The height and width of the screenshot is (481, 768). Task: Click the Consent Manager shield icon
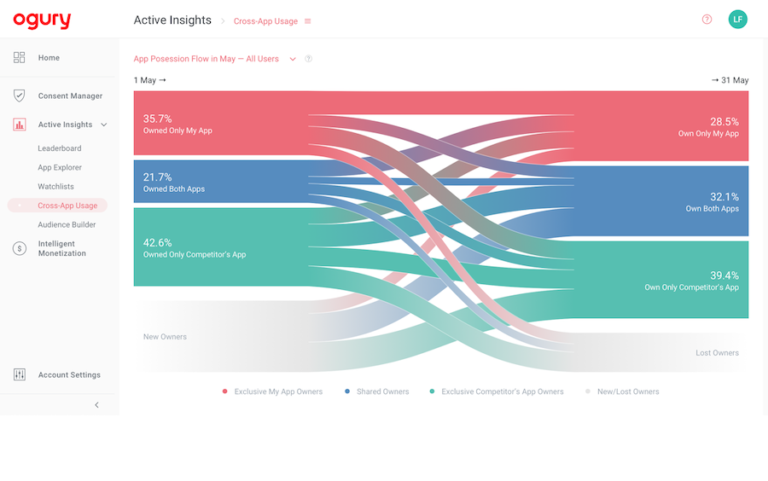pos(19,96)
